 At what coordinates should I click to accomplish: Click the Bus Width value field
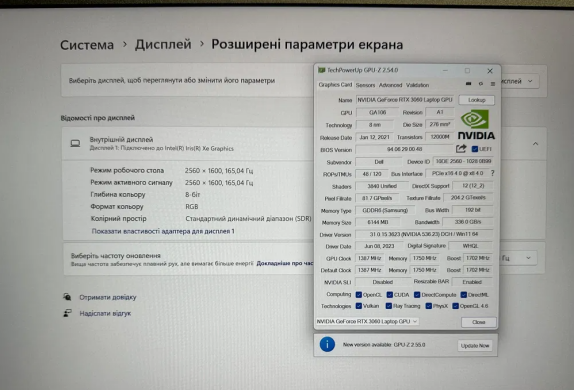[x=473, y=210]
